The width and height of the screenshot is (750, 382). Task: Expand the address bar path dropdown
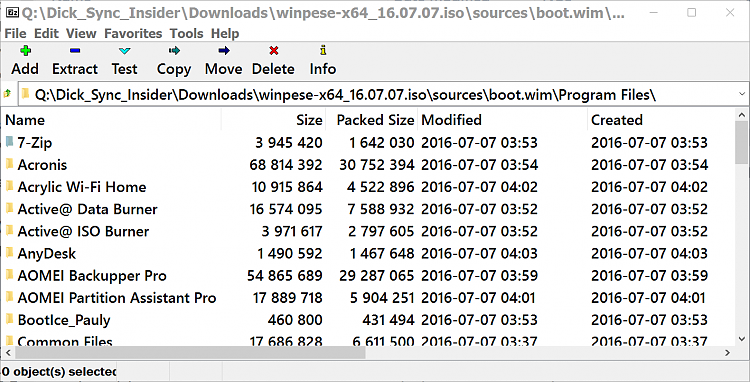click(742, 94)
